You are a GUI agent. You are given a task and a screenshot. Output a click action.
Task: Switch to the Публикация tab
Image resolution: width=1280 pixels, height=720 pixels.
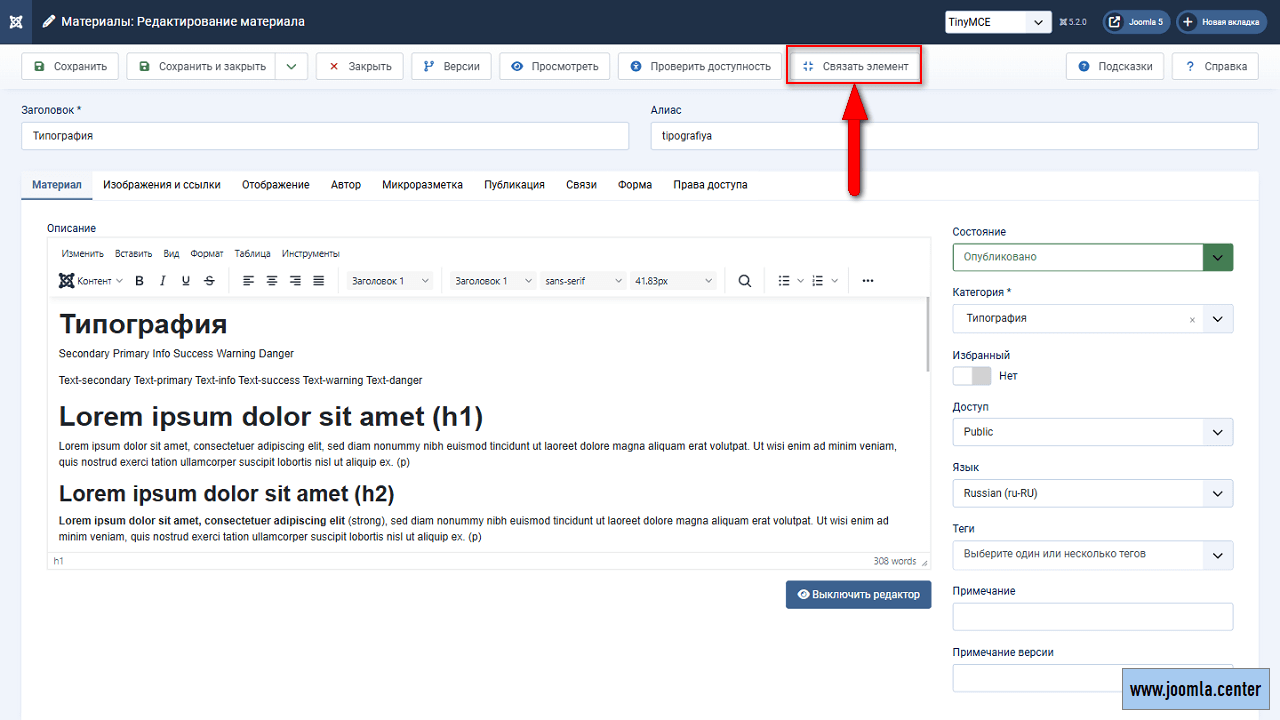[x=514, y=185]
